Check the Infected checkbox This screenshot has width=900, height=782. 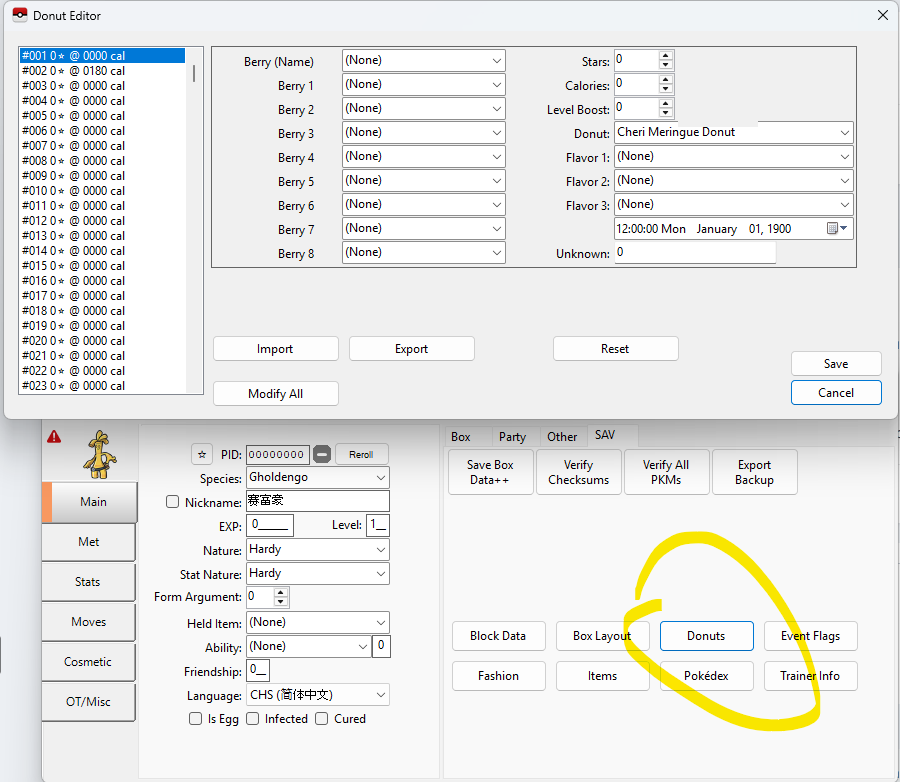(253, 719)
